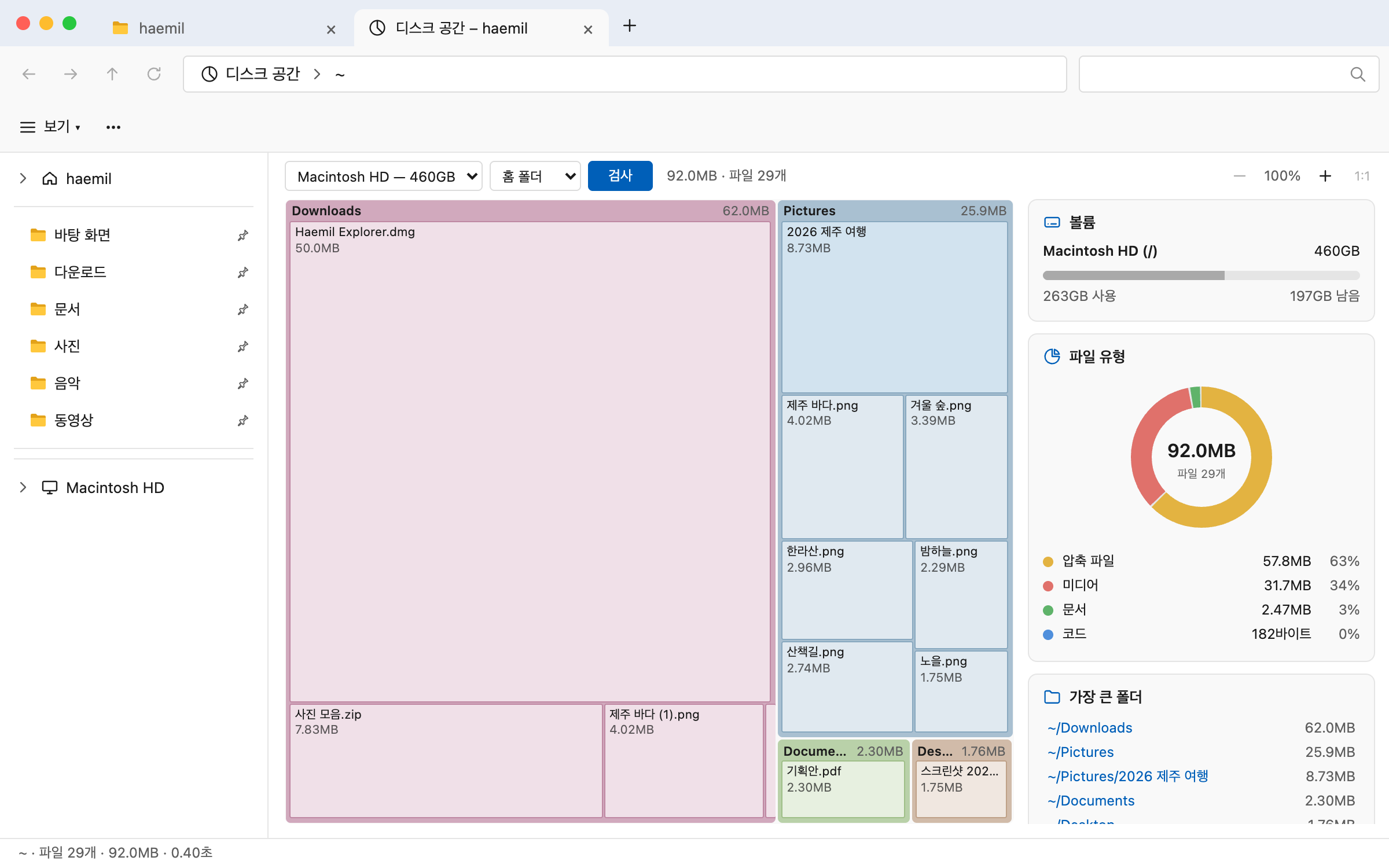The width and height of the screenshot is (1389, 868).
Task: Go back using the back arrow
Action: (29, 74)
